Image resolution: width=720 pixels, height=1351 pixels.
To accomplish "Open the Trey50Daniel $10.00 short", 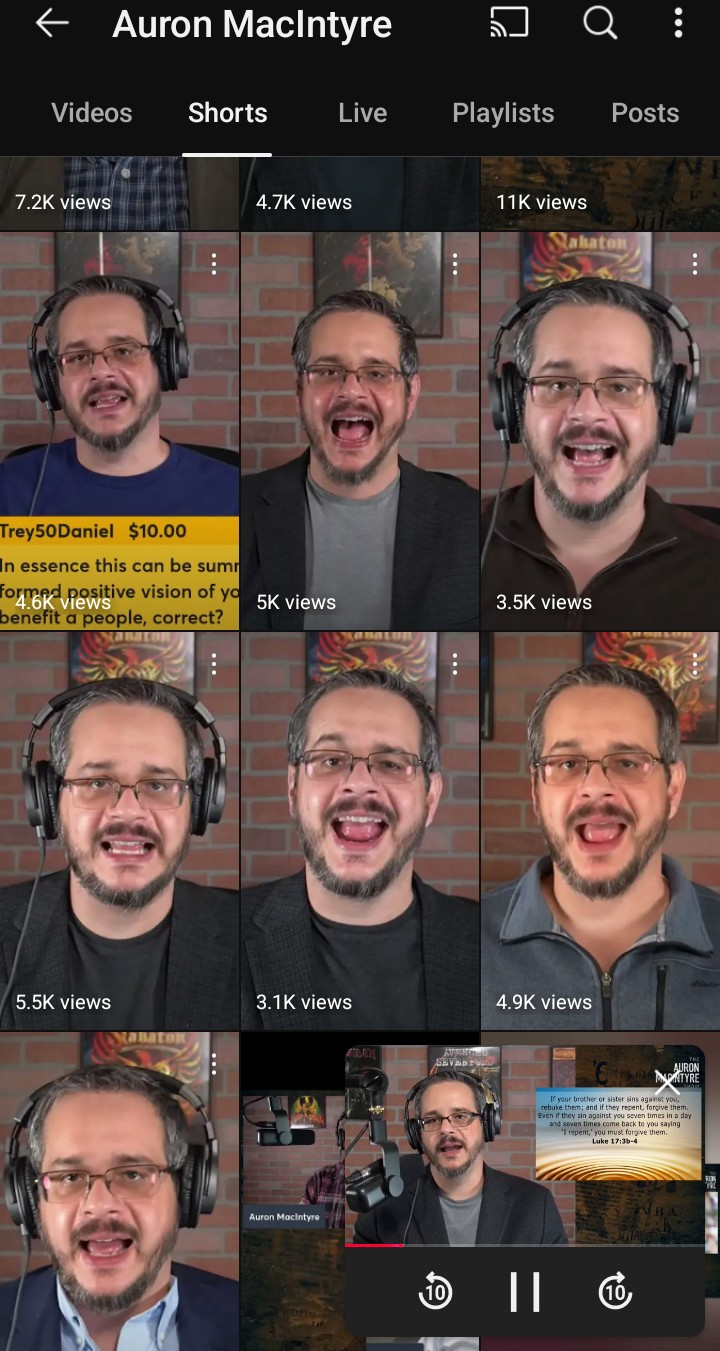I will (119, 431).
